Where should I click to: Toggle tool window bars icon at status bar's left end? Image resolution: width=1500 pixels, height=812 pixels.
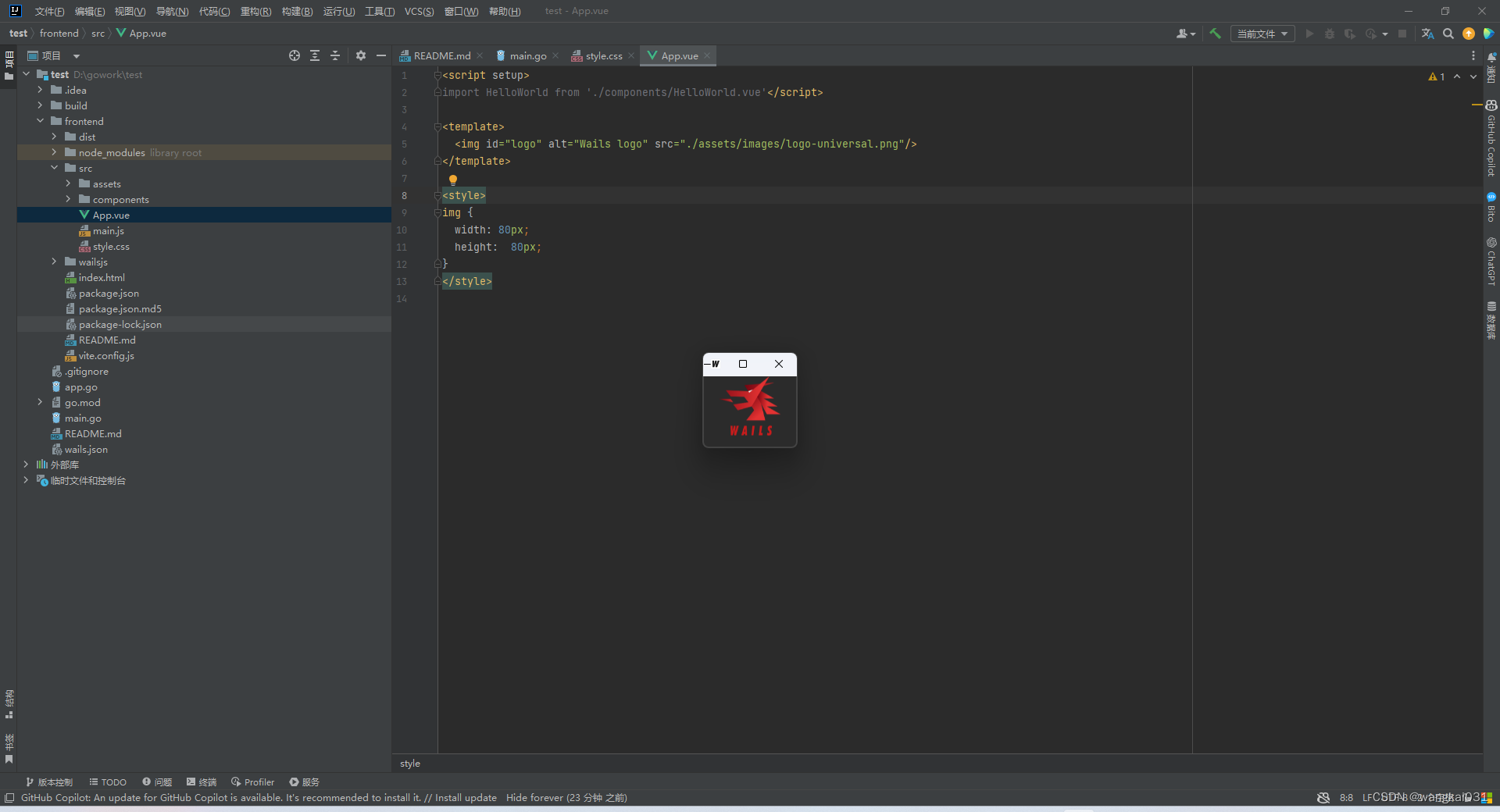click(x=9, y=797)
